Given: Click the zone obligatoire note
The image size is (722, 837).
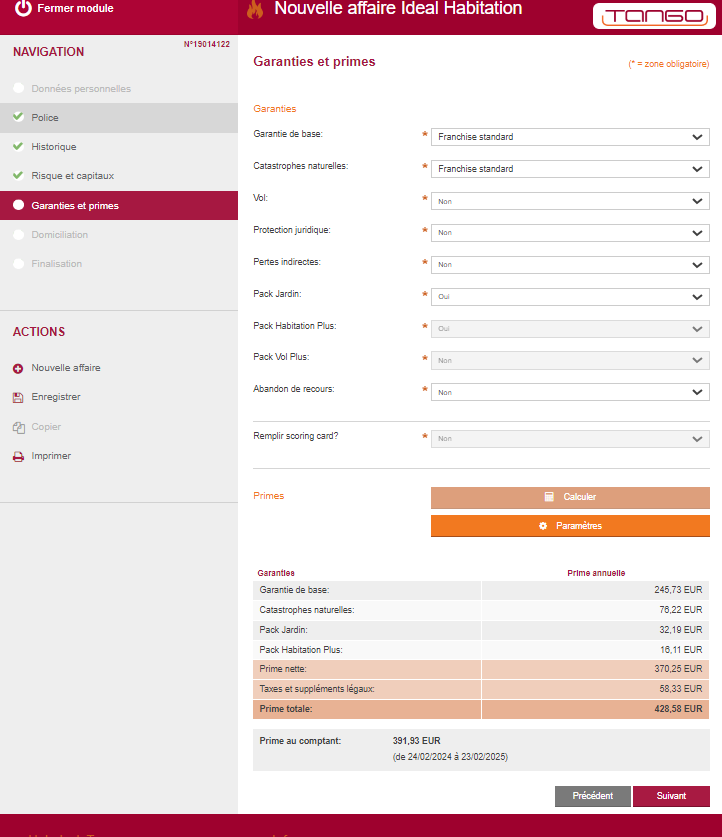Looking at the screenshot, I should click(x=669, y=64).
